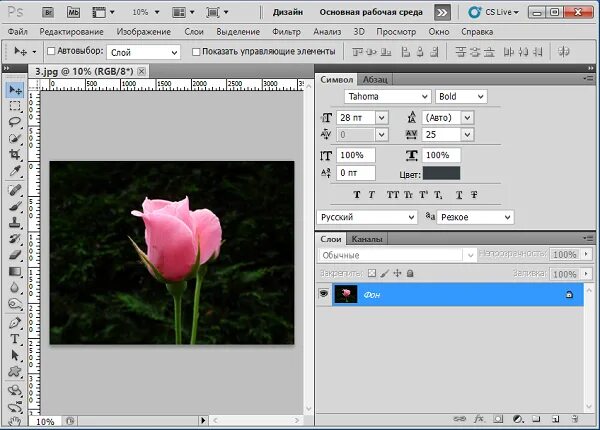Toggle faux bold text style
The width and height of the screenshot is (600, 430).
point(357,195)
